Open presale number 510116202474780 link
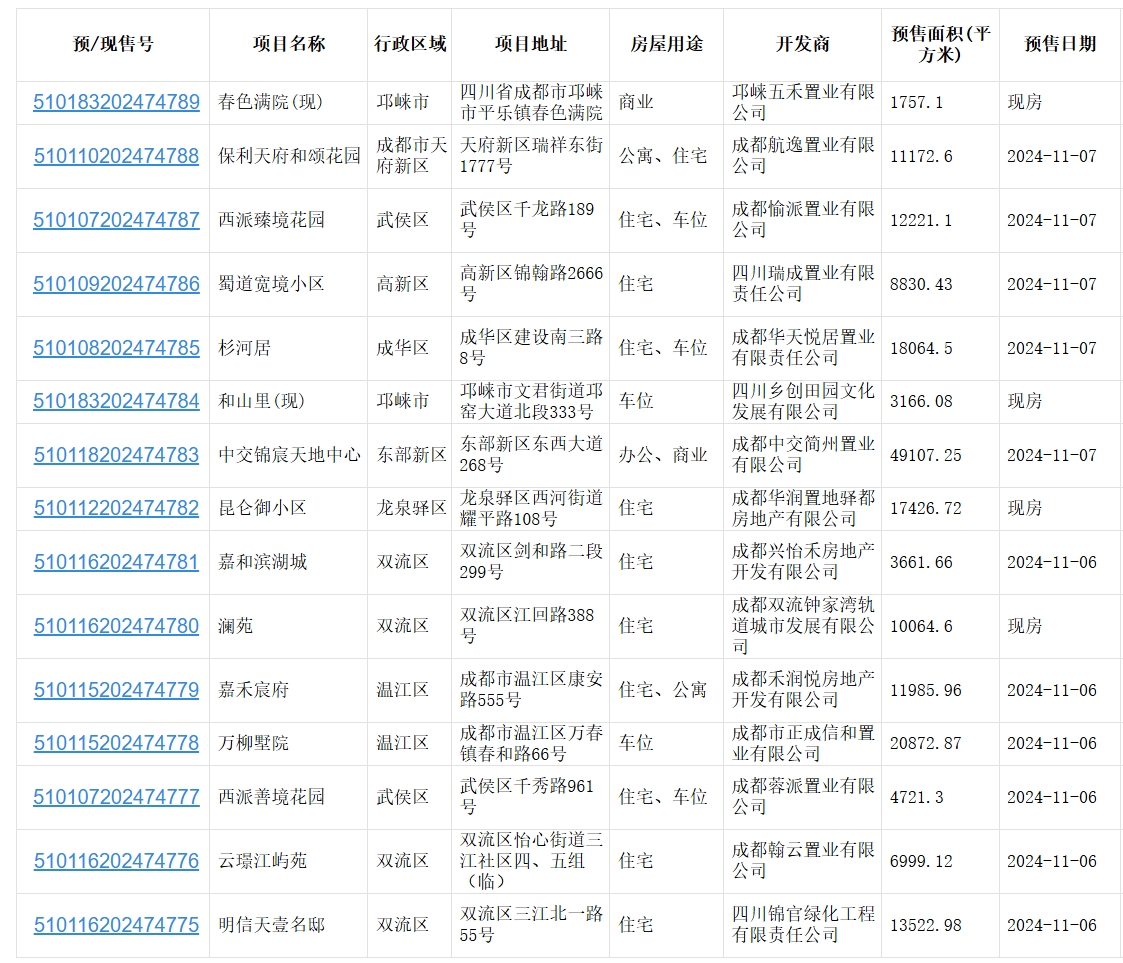The height and width of the screenshot is (963, 1123). pyautogui.click(x=116, y=626)
